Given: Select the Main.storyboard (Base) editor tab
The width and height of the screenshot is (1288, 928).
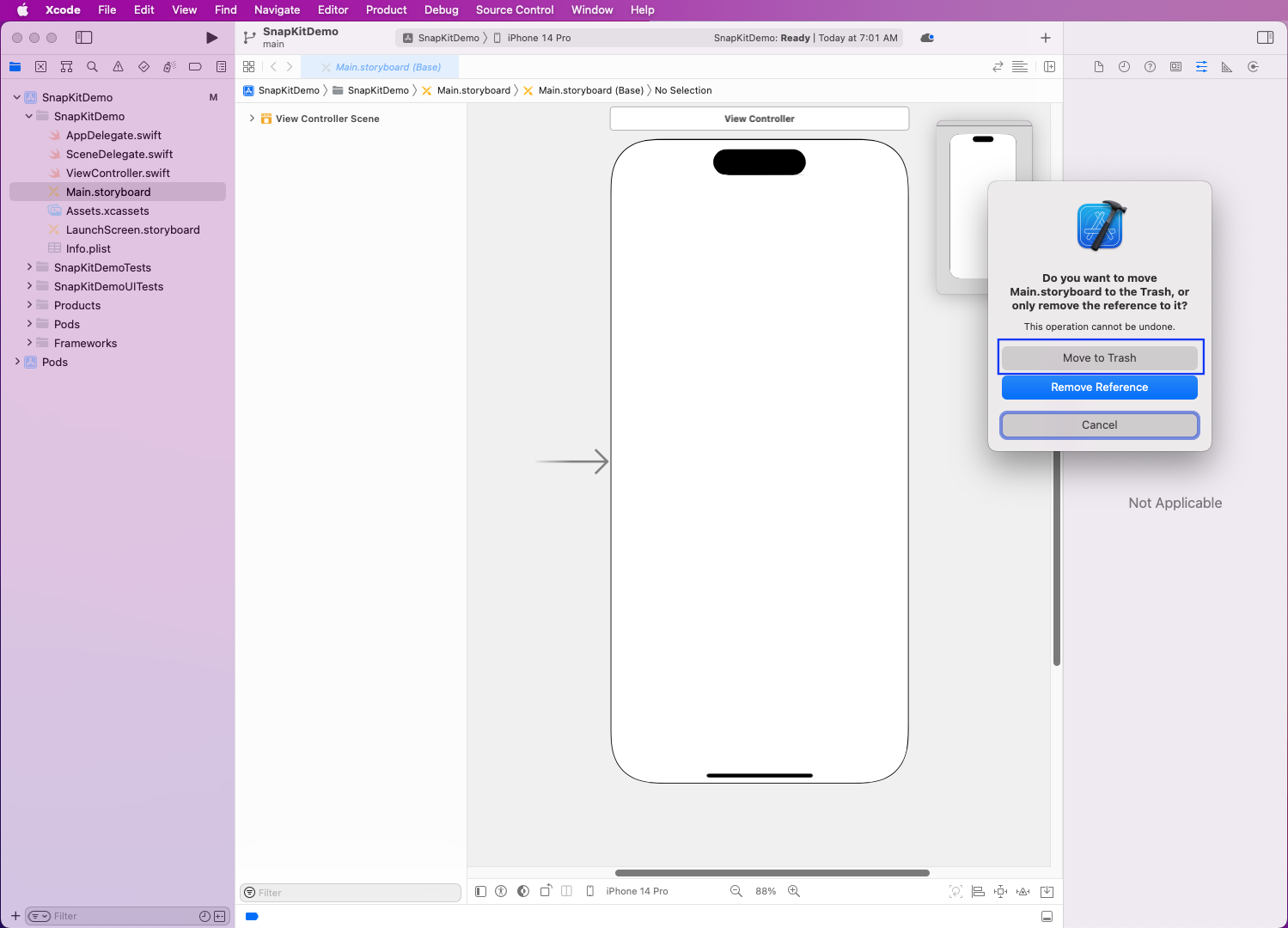Looking at the screenshot, I should (x=379, y=67).
